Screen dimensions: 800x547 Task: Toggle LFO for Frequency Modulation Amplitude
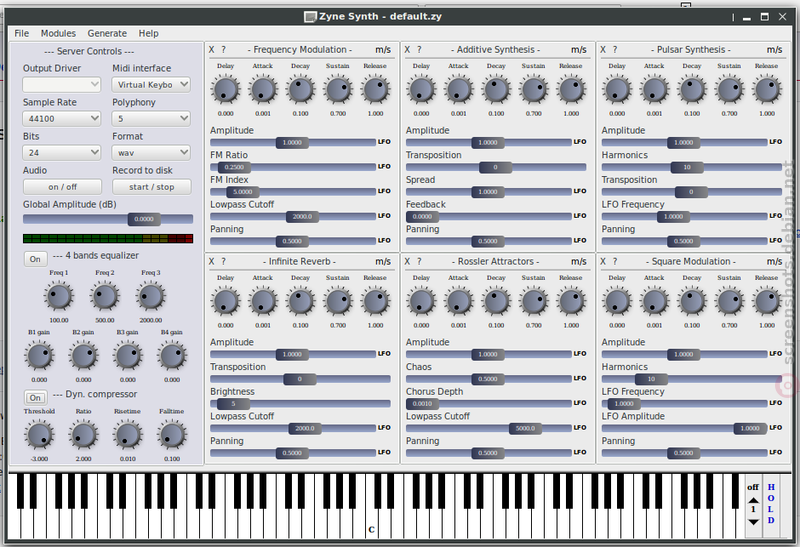384,142
